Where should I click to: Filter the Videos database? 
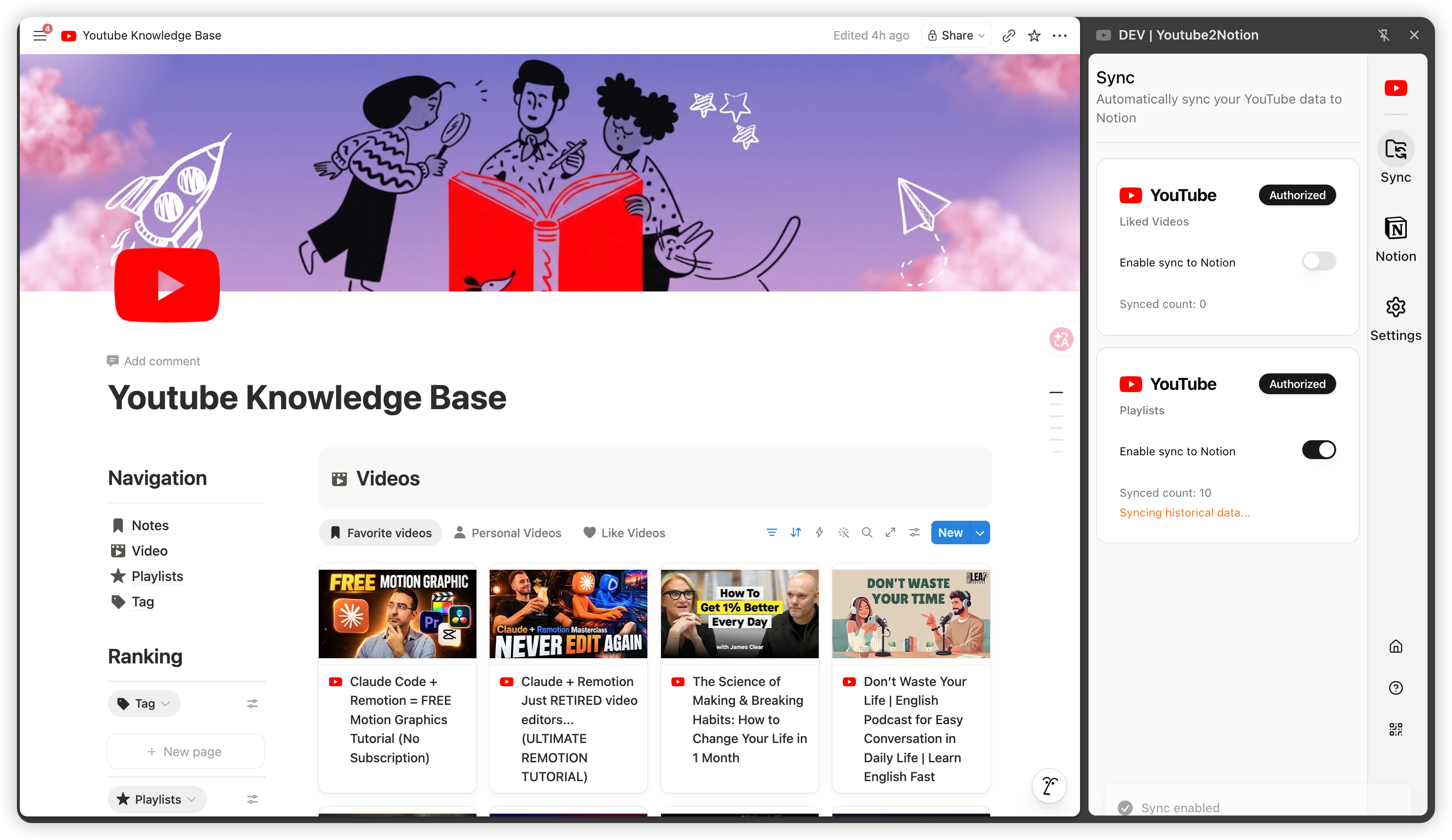click(x=772, y=533)
